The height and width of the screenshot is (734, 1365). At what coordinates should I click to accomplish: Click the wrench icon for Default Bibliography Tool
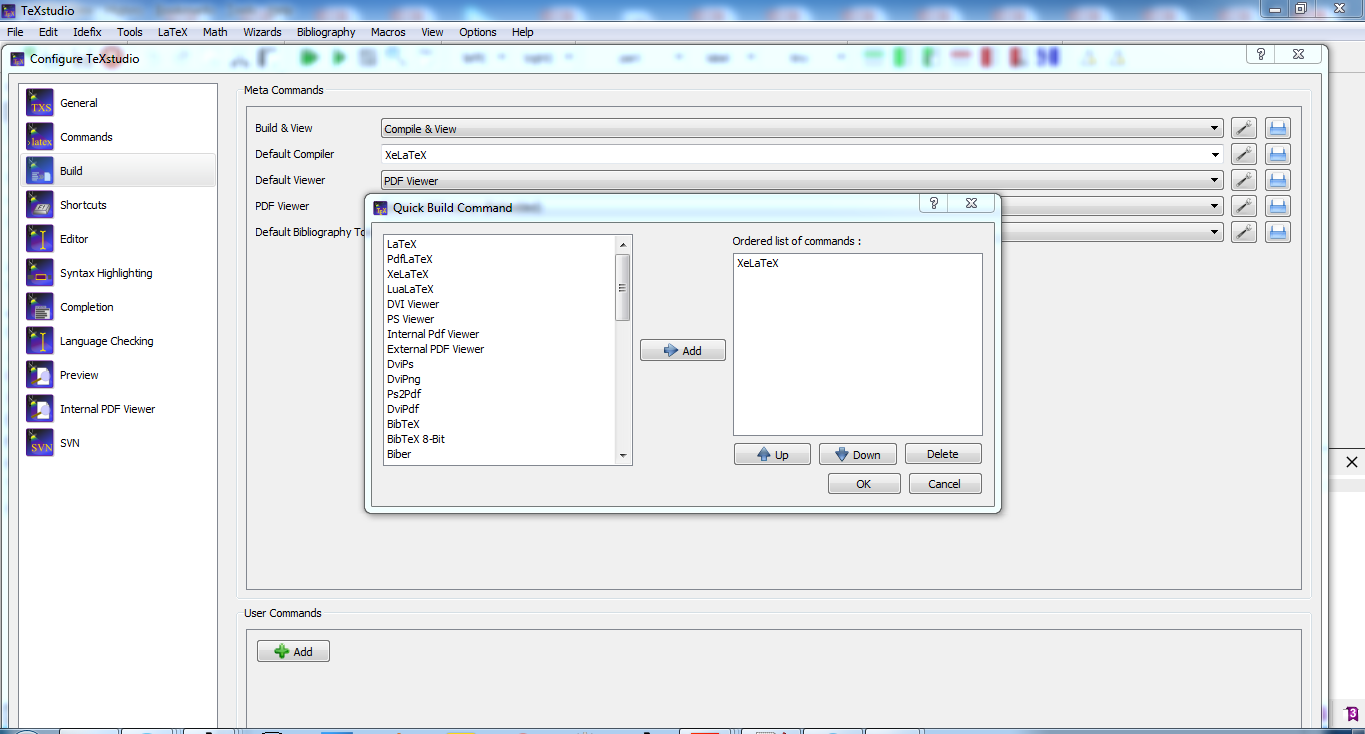[x=1243, y=232]
